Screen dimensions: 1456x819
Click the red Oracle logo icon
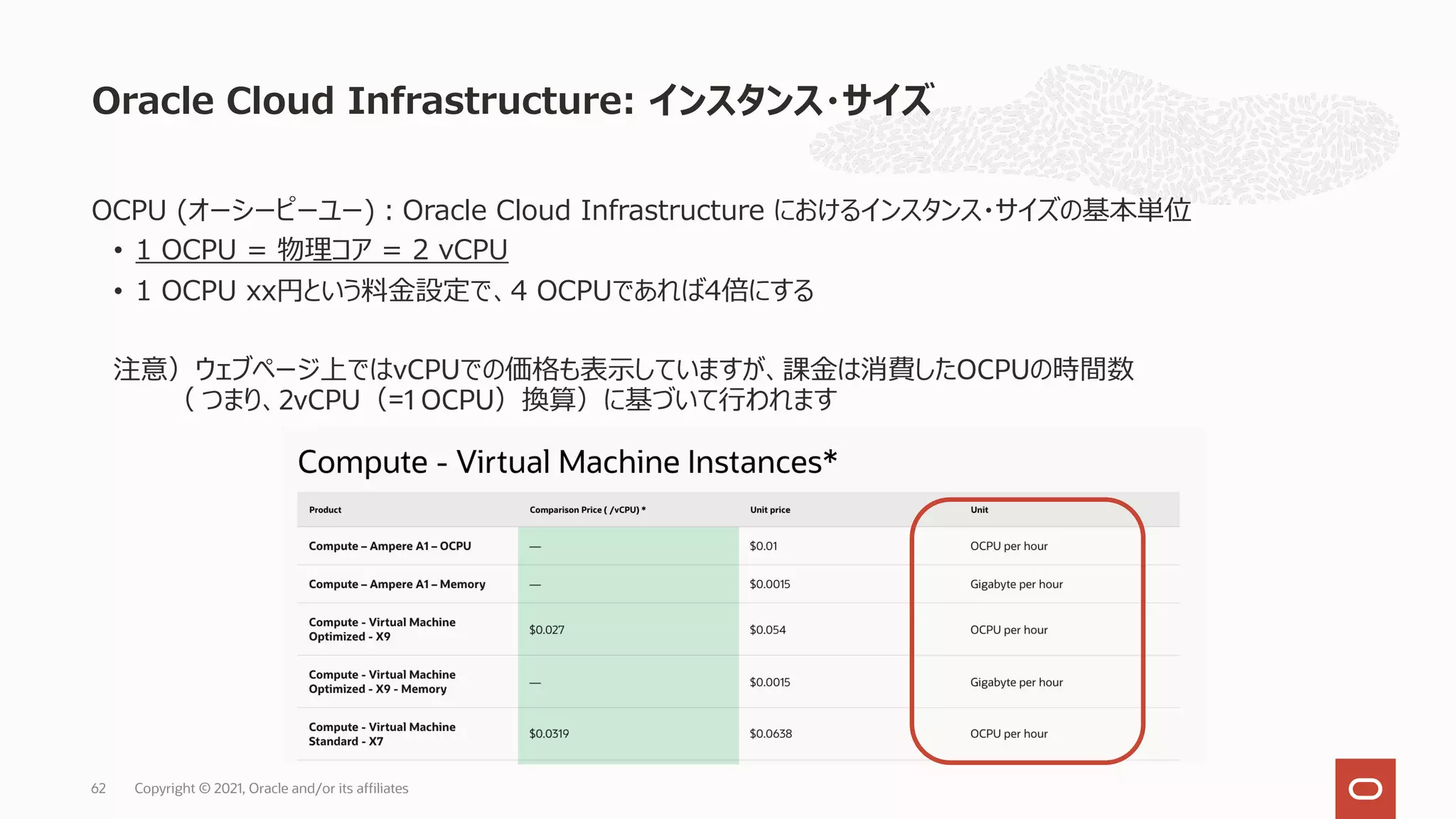[x=1365, y=788]
